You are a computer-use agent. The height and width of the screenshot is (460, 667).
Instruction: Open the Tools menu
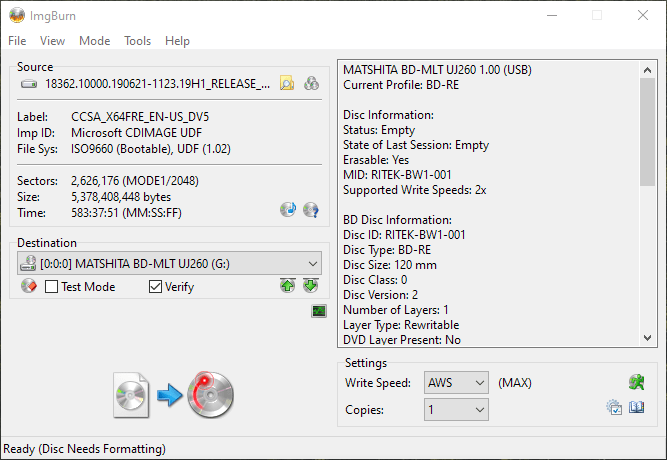coord(137,41)
